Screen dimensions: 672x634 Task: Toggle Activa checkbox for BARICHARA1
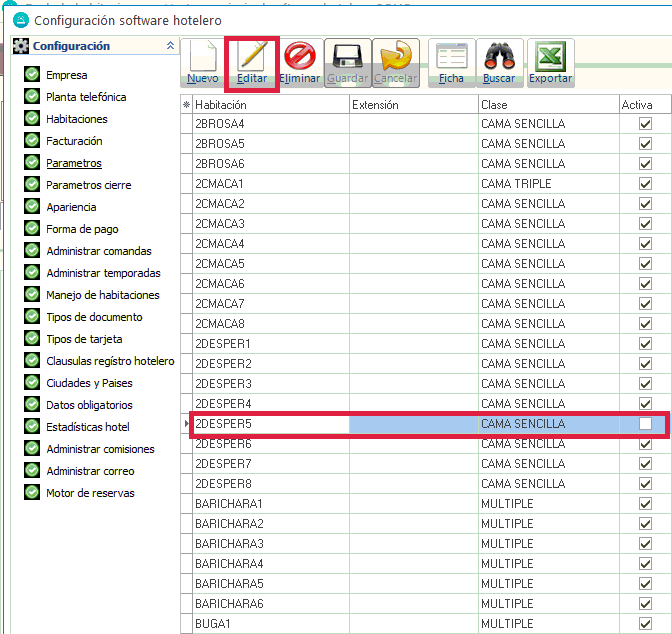pyautogui.click(x=645, y=504)
